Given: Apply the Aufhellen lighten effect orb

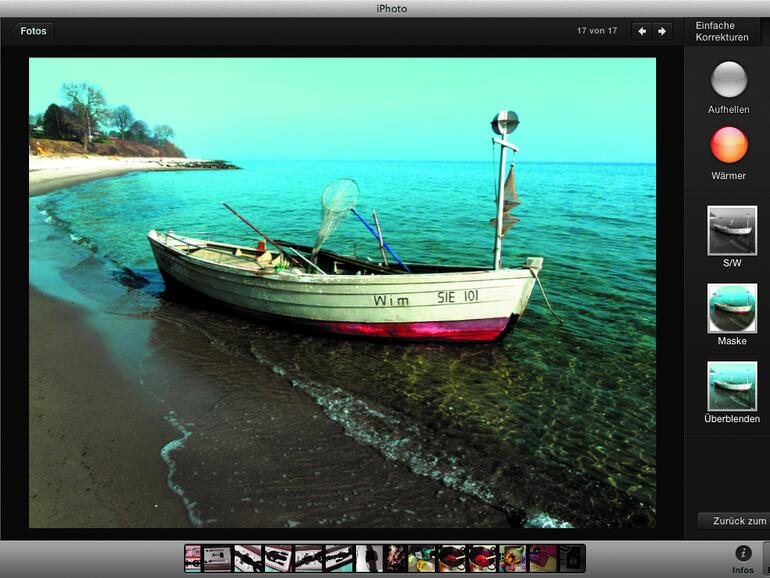Looking at the screenshot, I should (729, 80).
